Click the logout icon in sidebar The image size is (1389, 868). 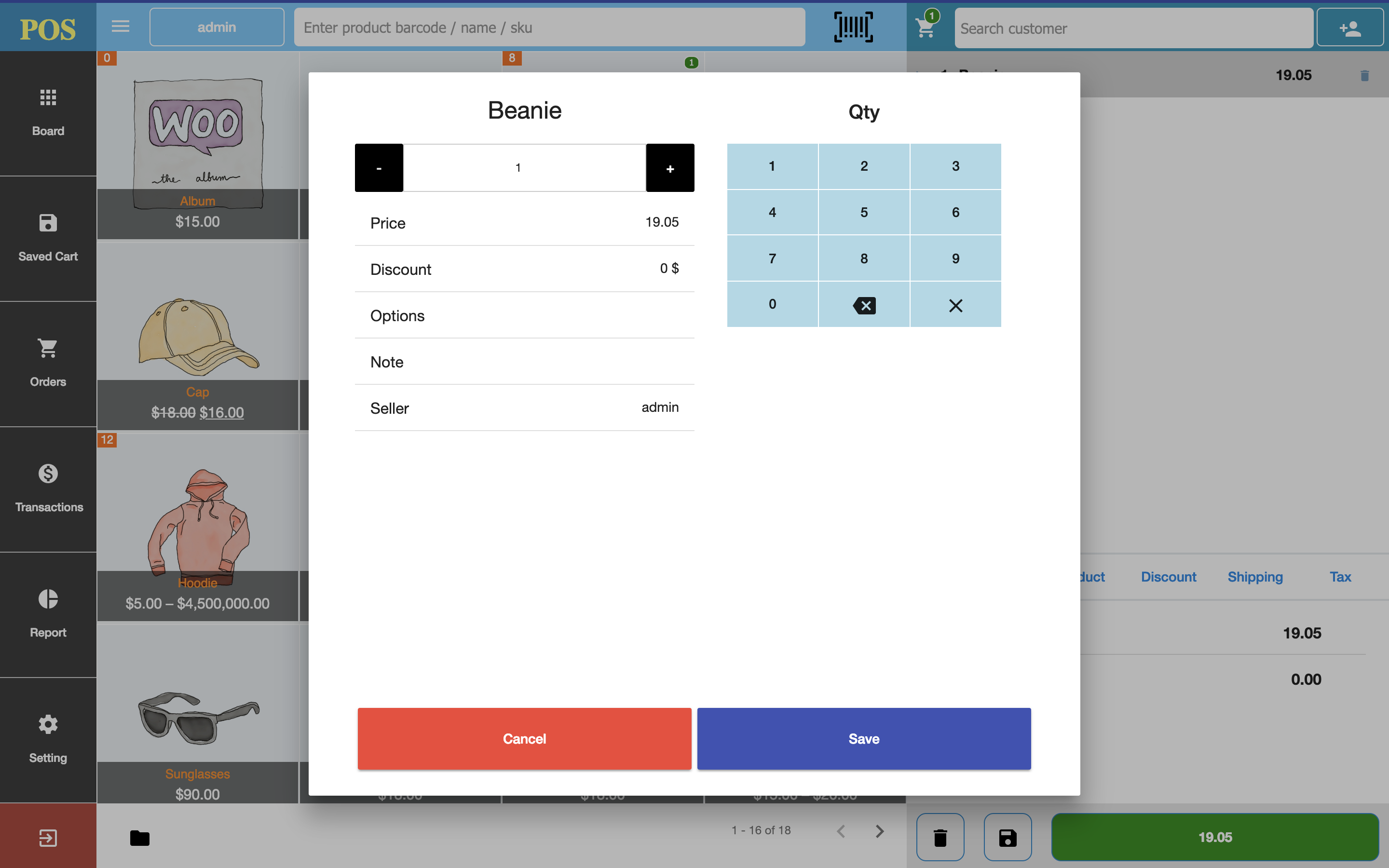(48, 838)
